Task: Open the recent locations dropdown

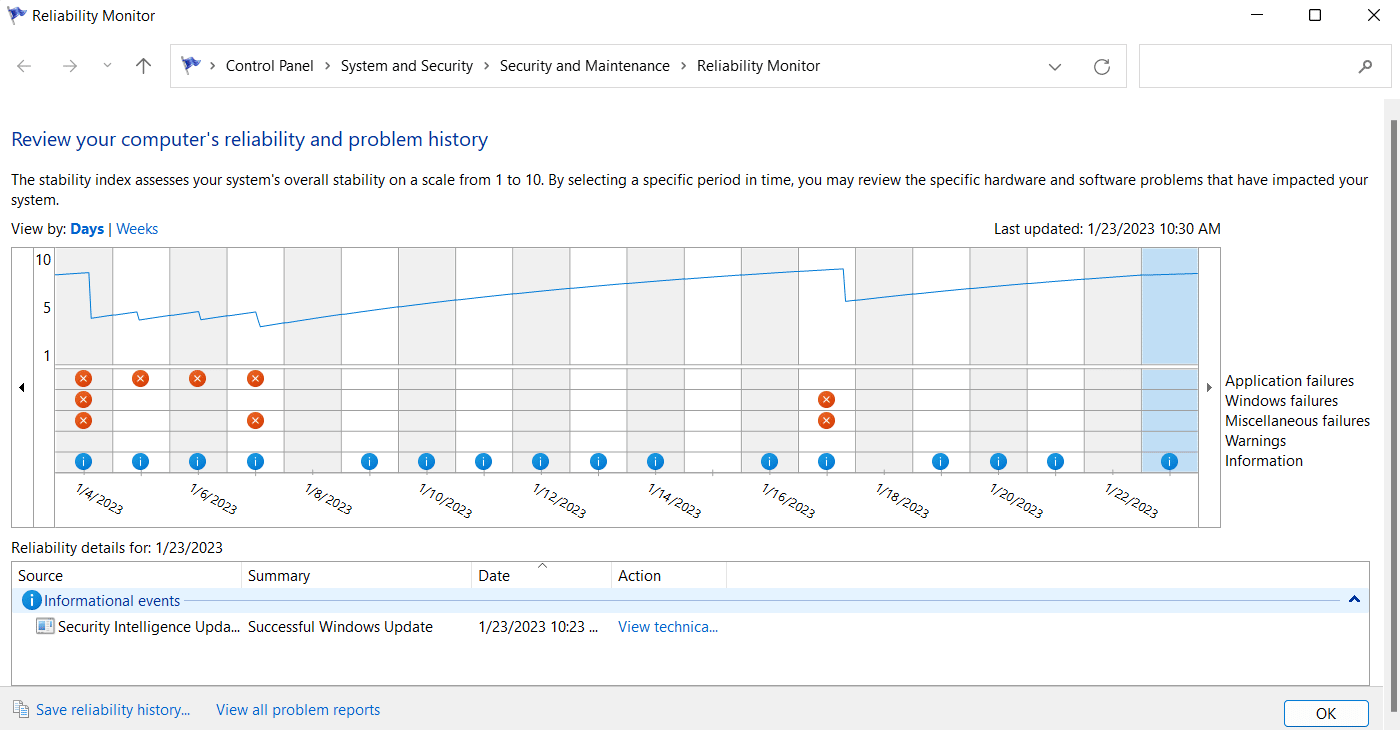Action: [107, 66]
